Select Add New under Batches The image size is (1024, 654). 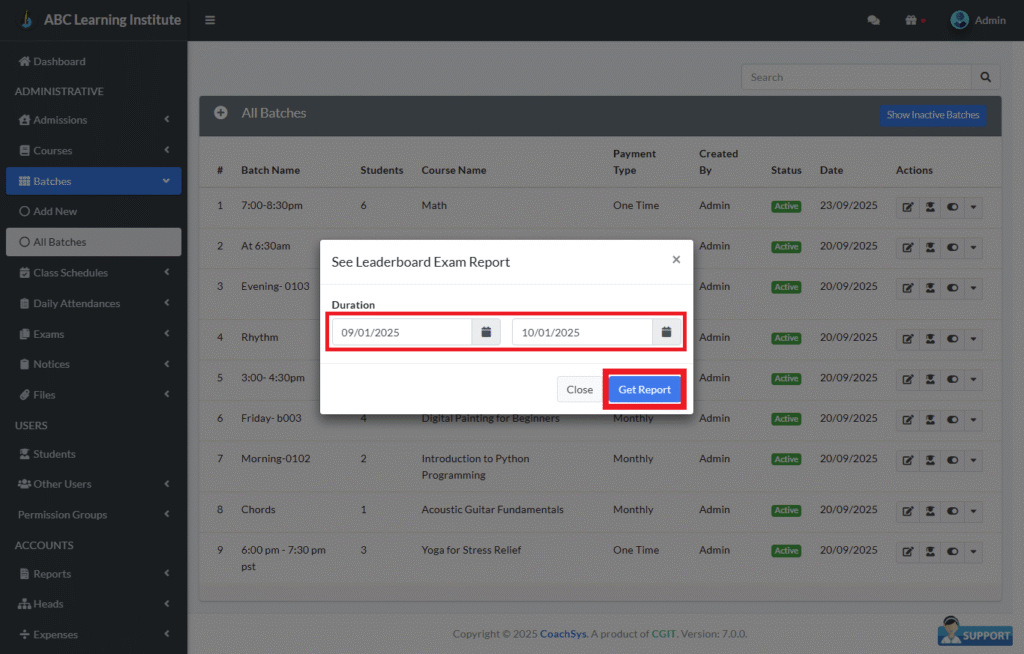click(55, 212)
